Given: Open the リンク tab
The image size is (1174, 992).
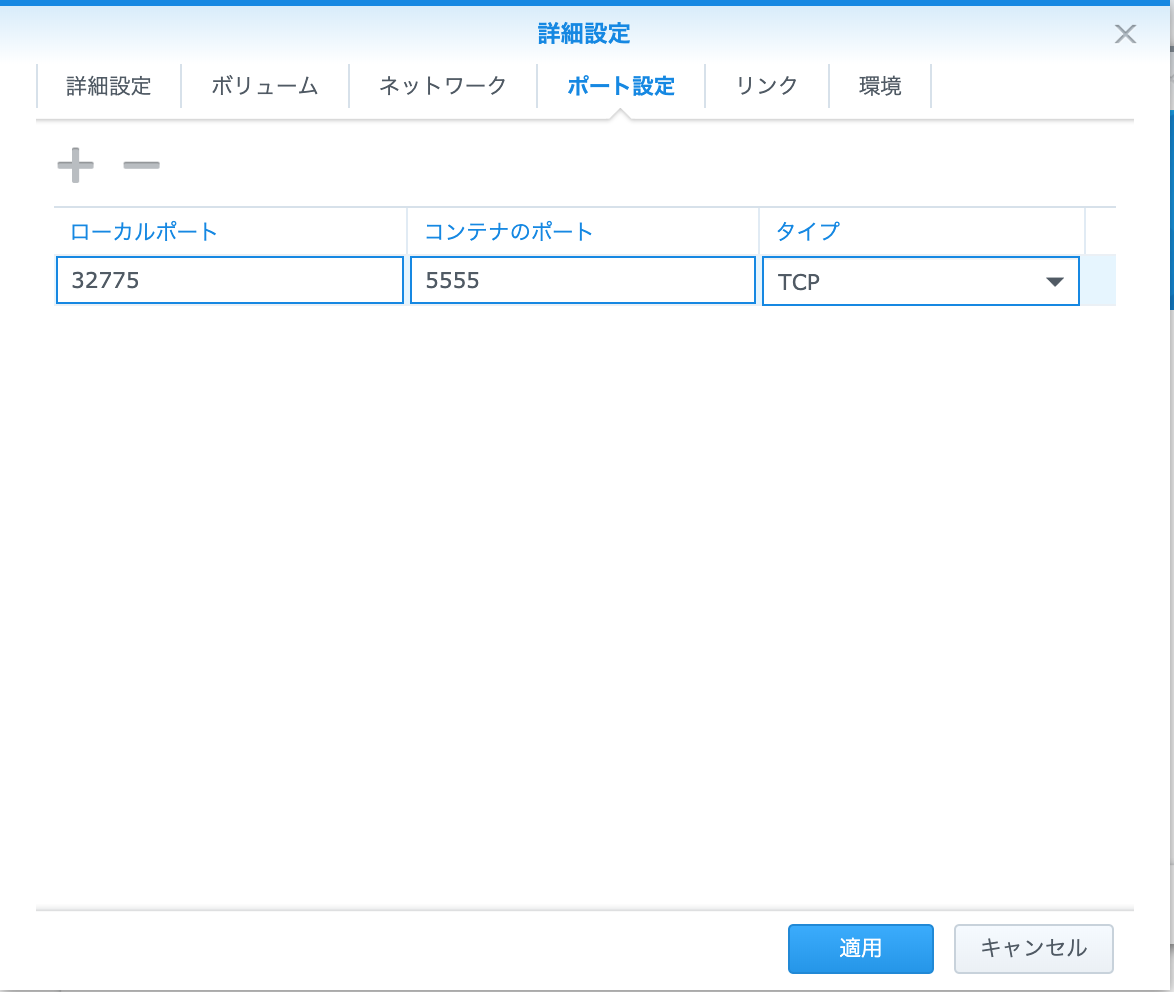Looking at the screenshot, I should 767,86.
